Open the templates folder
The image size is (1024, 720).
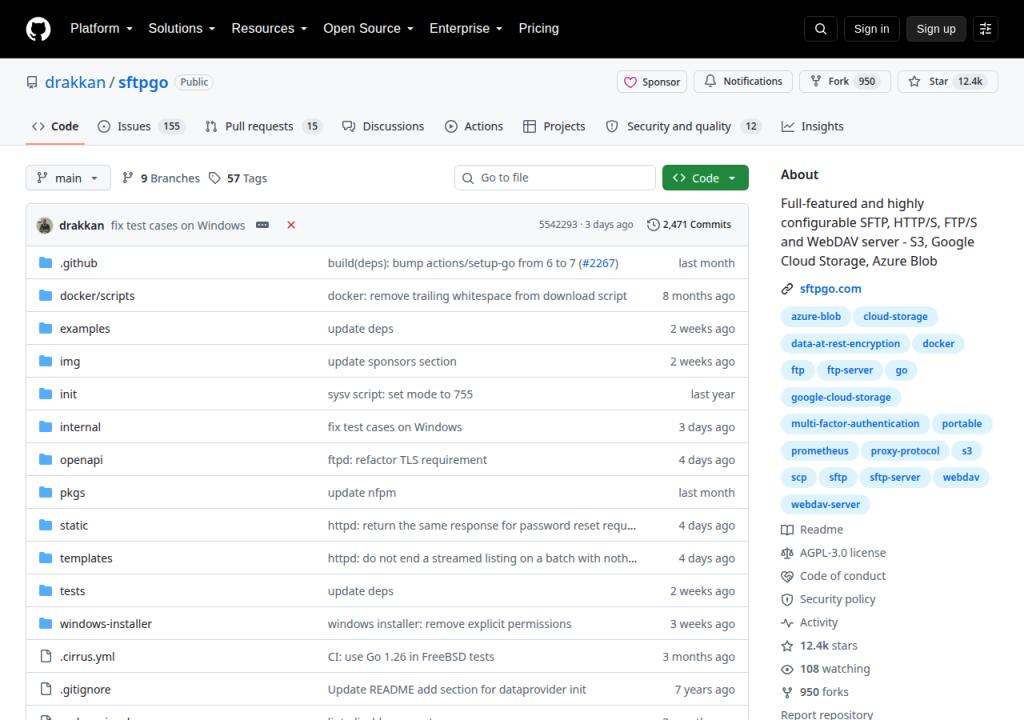tap(86, 558)
